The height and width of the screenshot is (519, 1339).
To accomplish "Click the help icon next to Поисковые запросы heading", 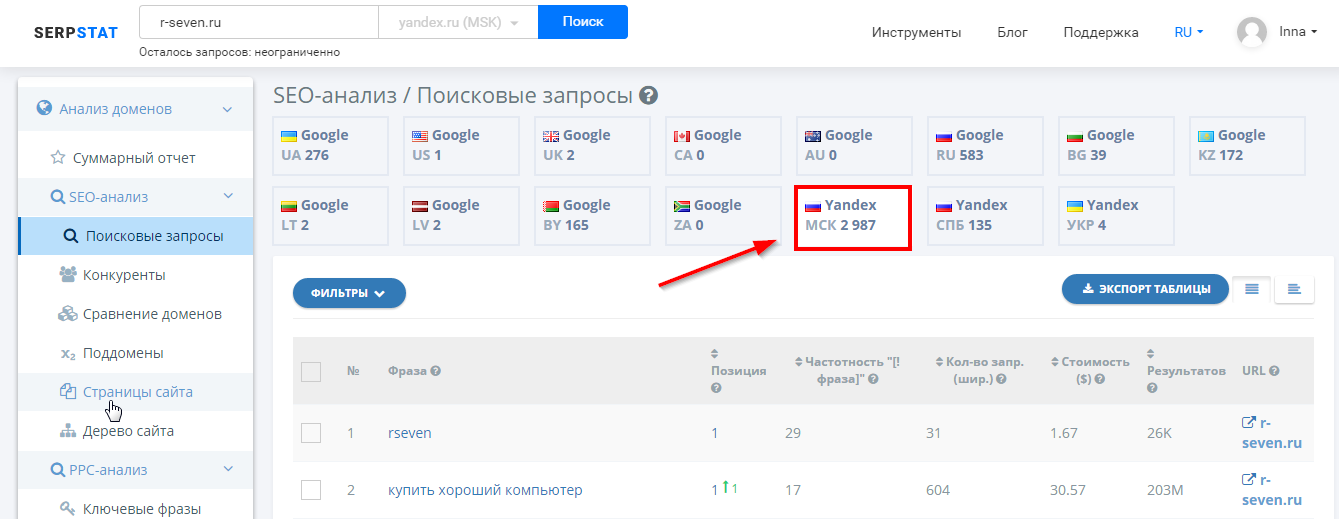I will [648, 96].
